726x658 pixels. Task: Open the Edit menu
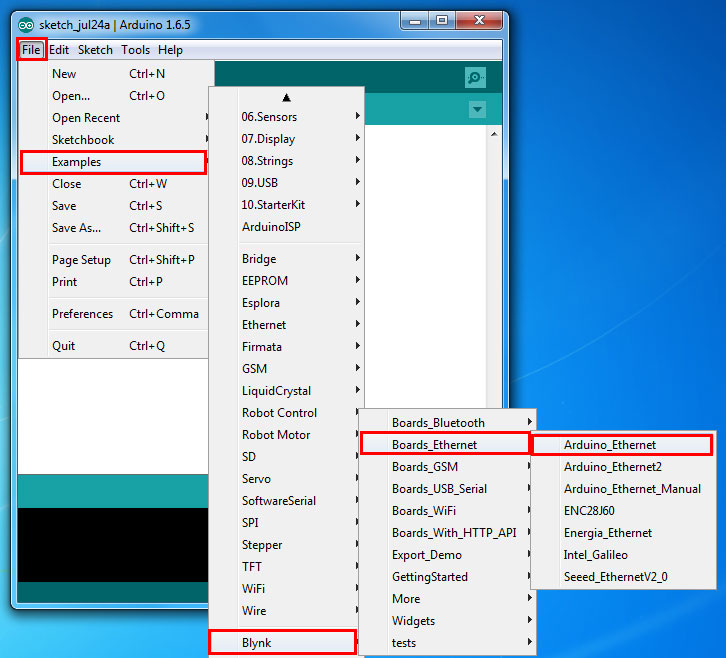click(x=59, y=50)
